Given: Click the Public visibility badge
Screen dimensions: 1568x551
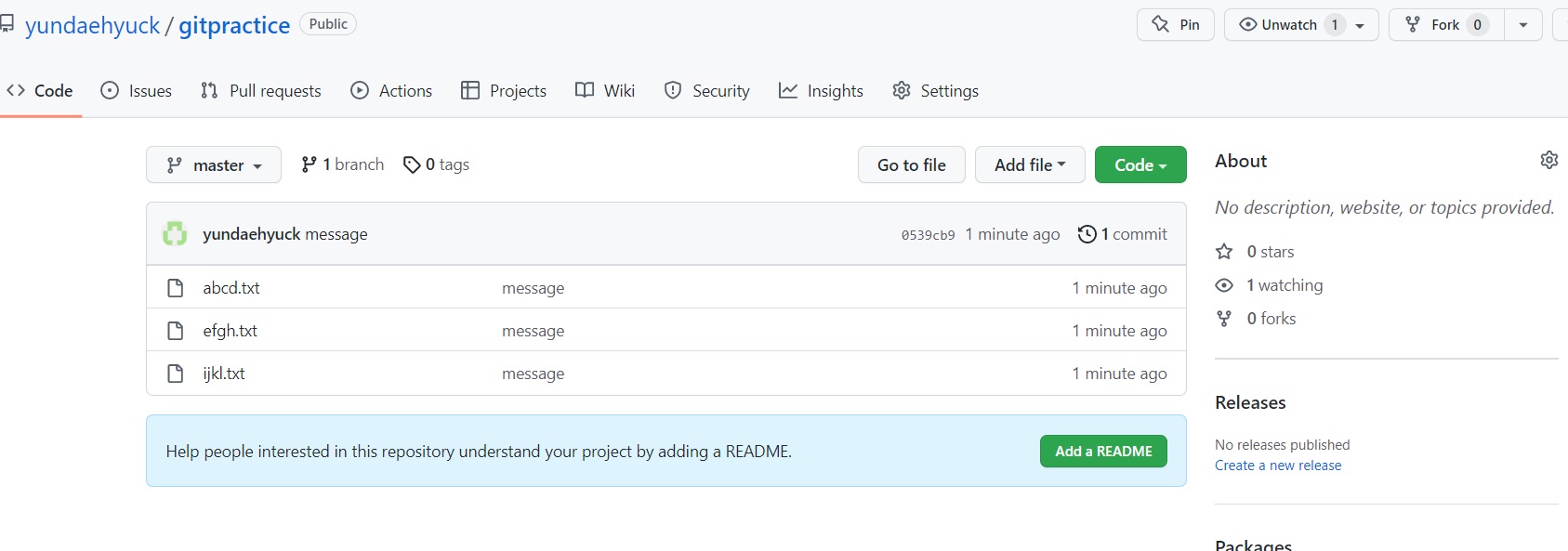Looking at the screenshot, I should [328, 24].
